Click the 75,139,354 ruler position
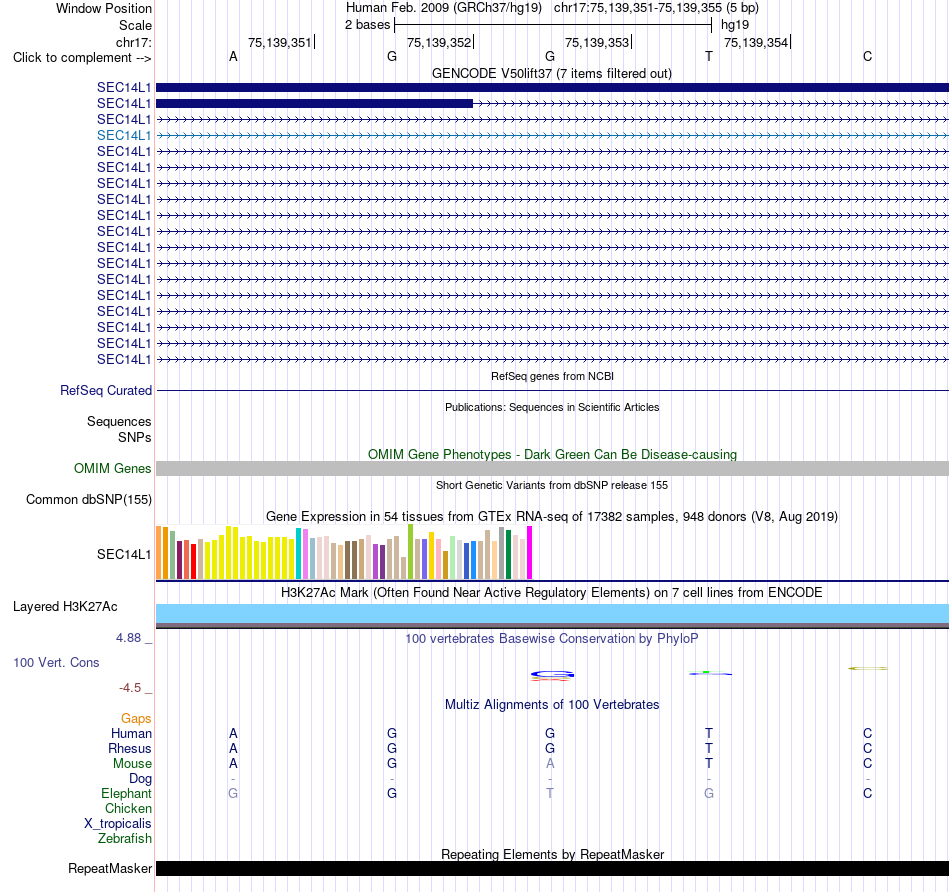Image resolution: width=950 pixels, height=892 pixels. pyautogui.click(x=756, y=42)
